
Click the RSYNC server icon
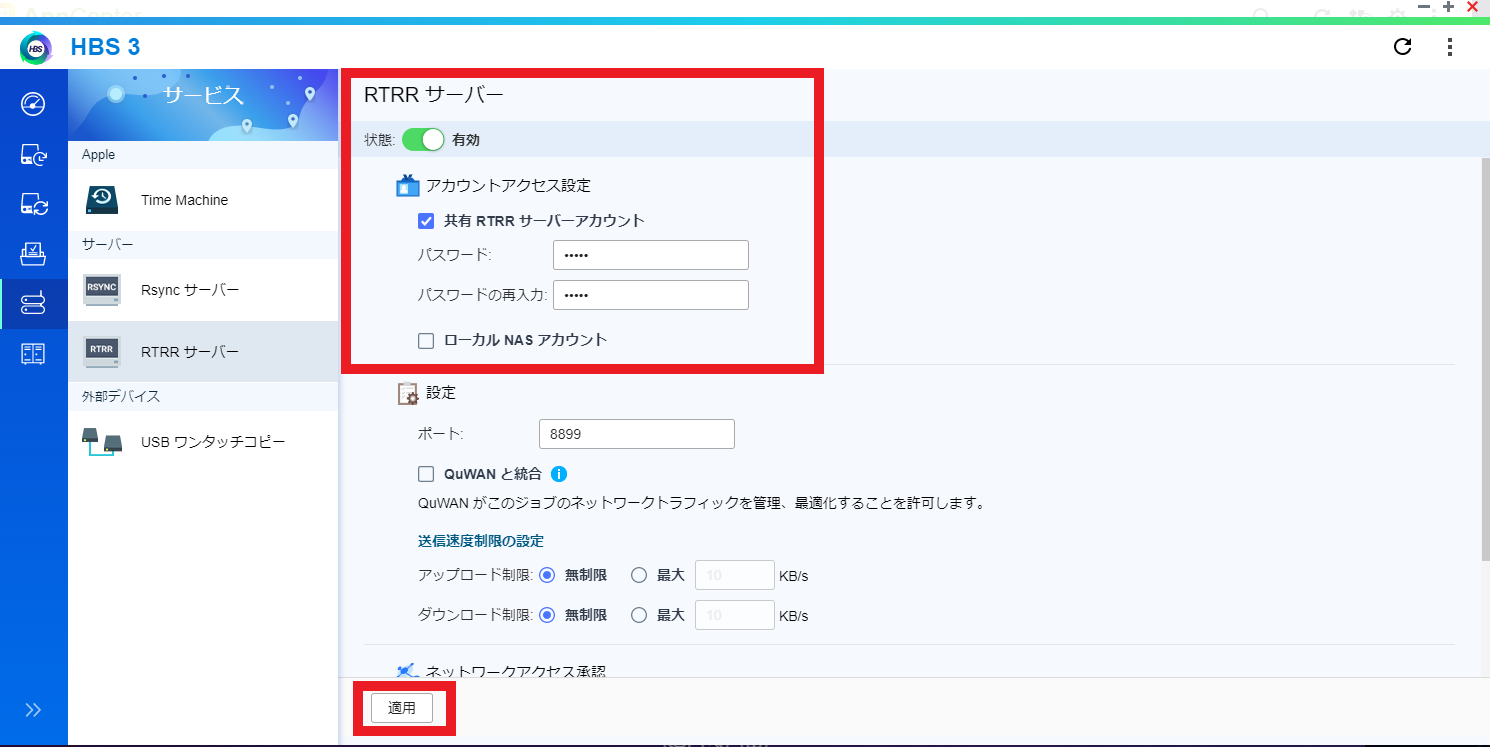102,290
